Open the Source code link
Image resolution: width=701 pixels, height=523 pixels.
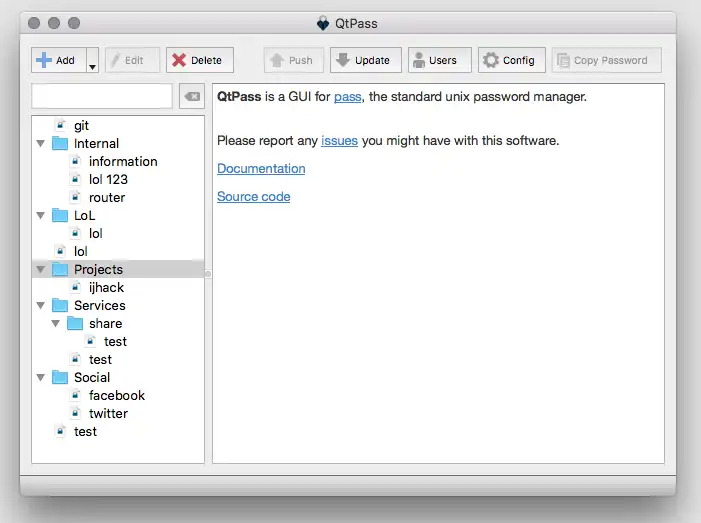(x=253, y=197)
